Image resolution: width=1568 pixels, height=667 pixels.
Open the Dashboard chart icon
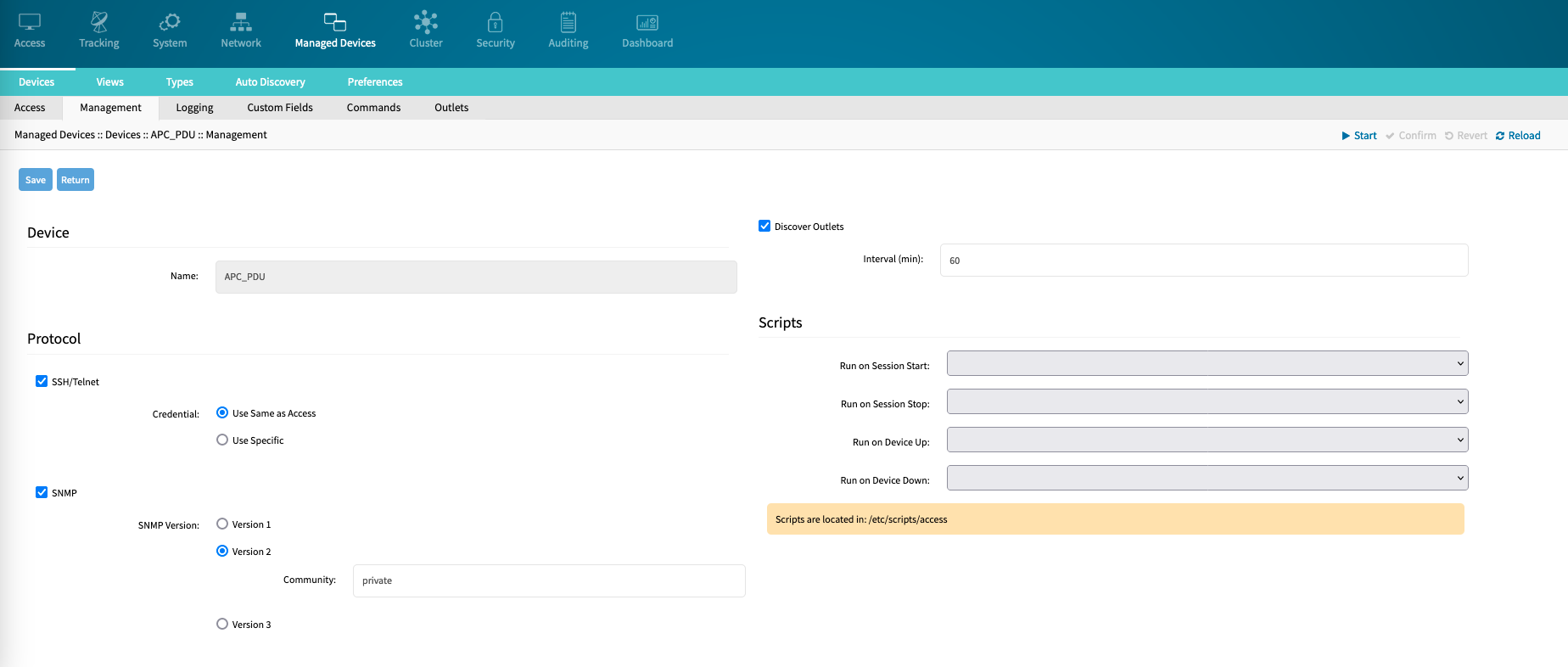647,22
